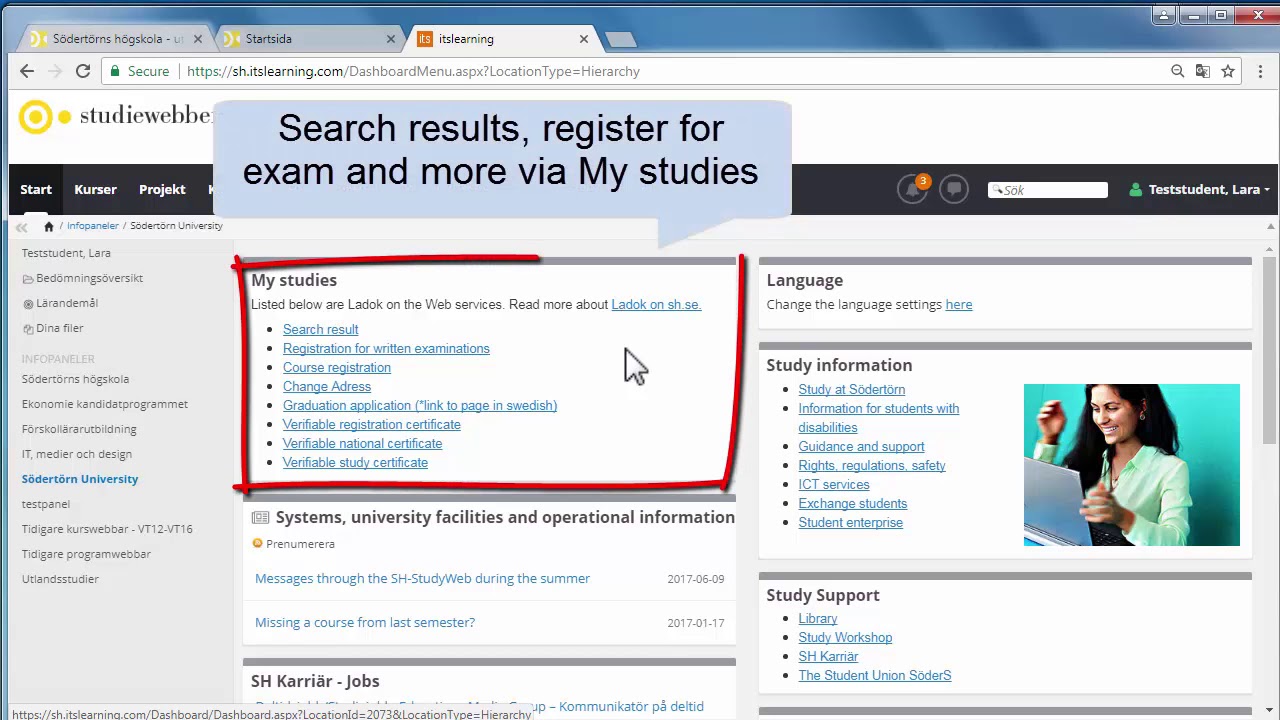Open Teststudent, Lara user dropdown
The width and height of the screenshot is (1280, 720).
1199,189
